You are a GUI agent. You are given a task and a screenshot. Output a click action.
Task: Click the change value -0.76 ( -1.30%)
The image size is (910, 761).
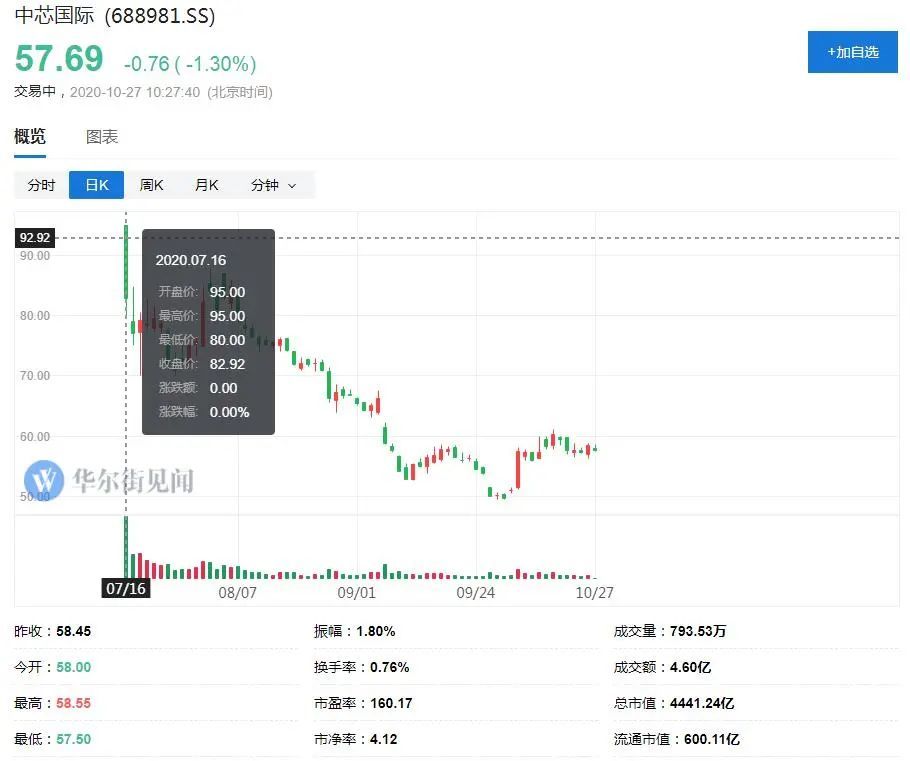point(190,63)
